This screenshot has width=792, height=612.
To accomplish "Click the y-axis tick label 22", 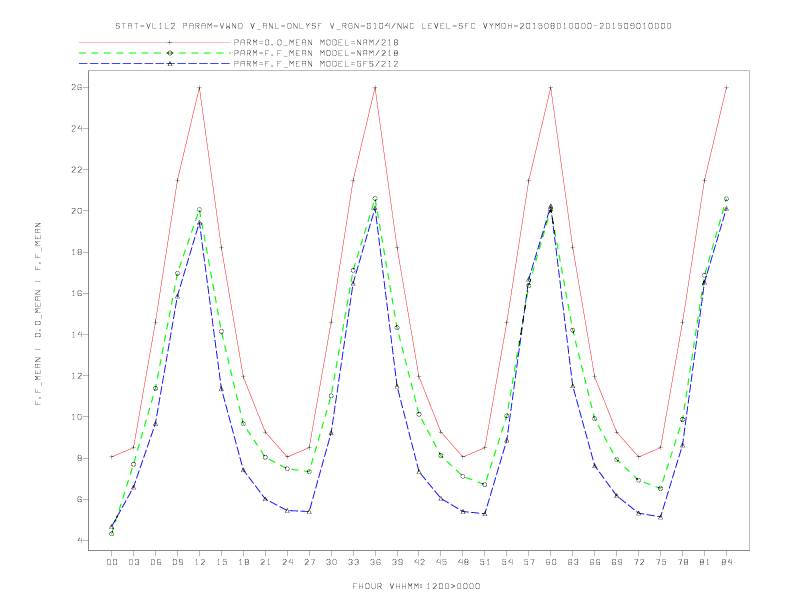I will coord(76,170).
